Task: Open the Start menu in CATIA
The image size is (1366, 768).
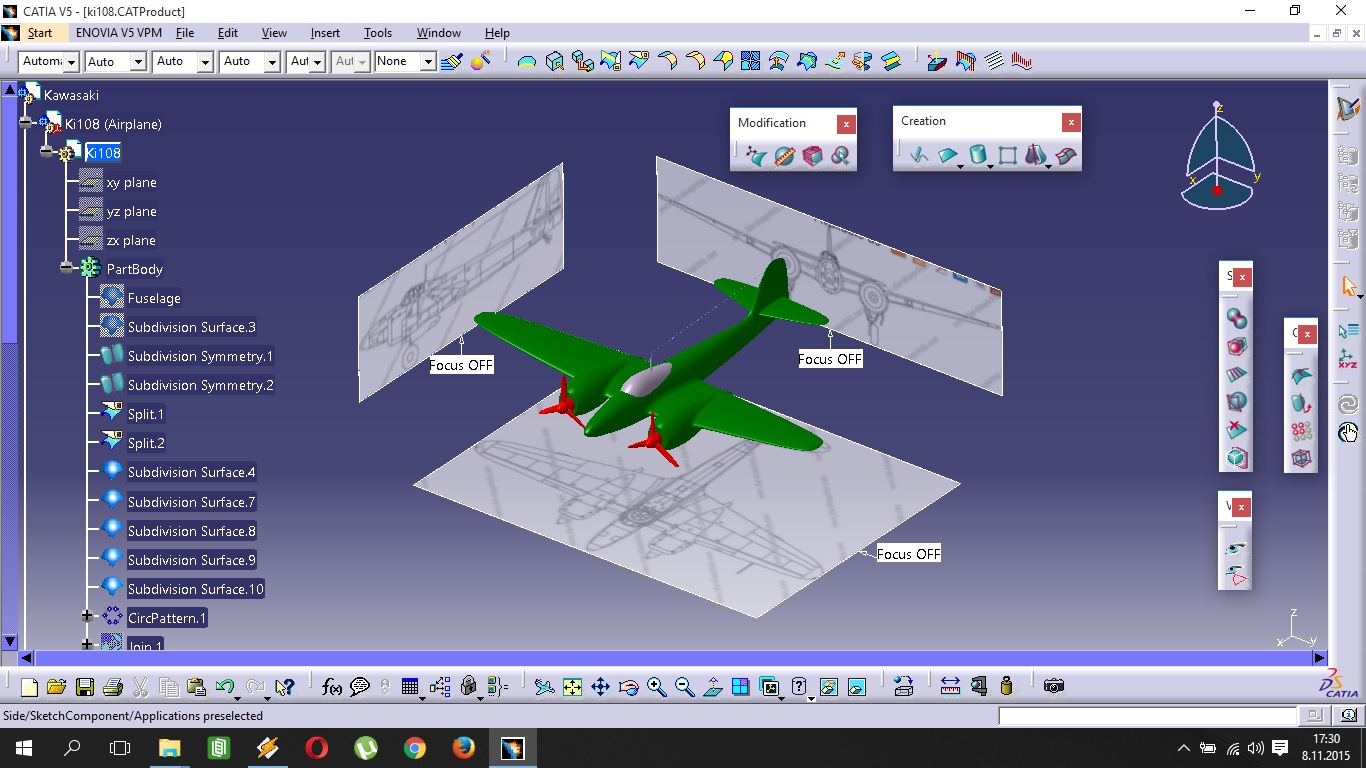Action: point(40,33)
